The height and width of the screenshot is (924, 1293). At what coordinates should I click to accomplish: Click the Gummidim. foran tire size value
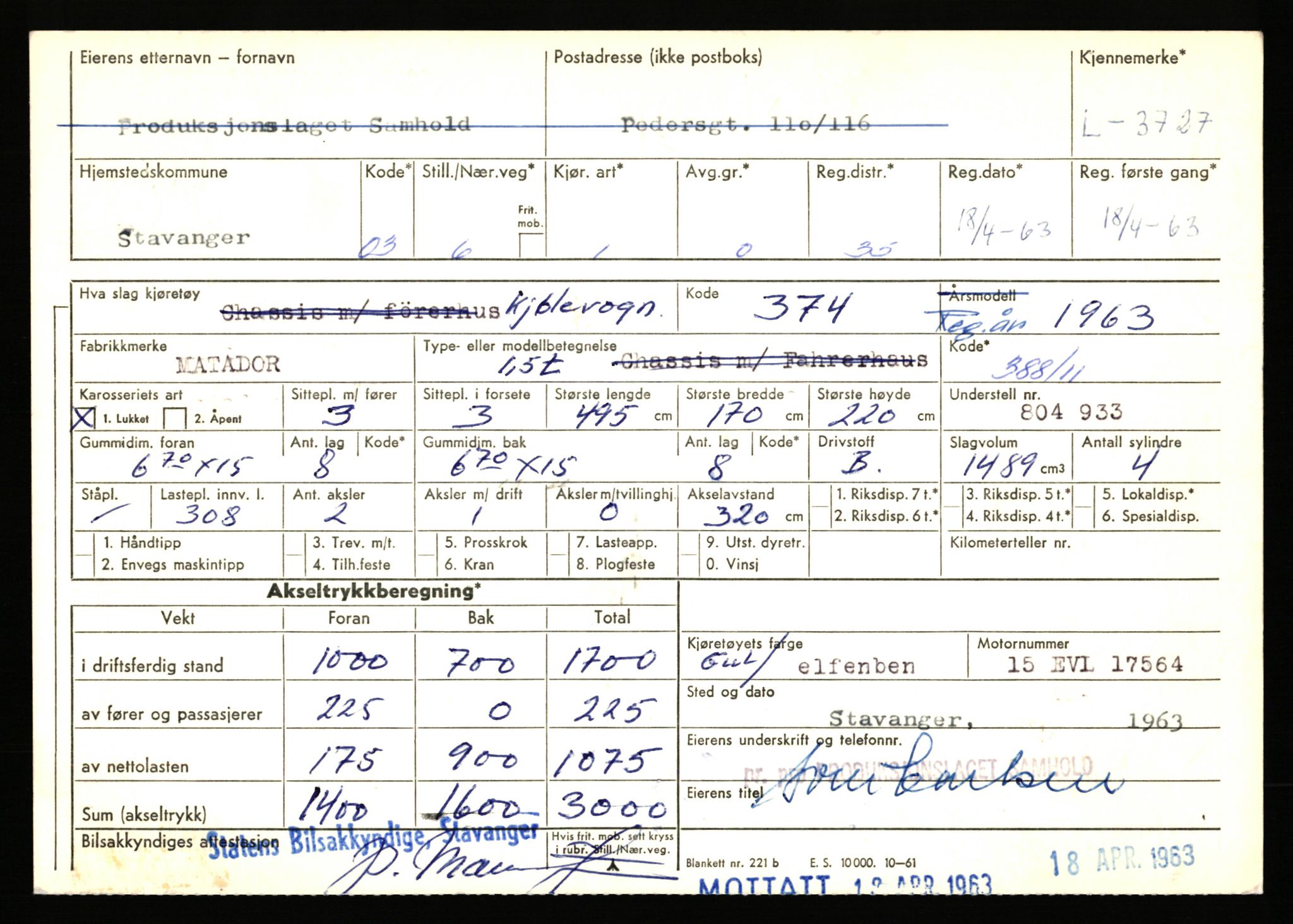point(192,467)
